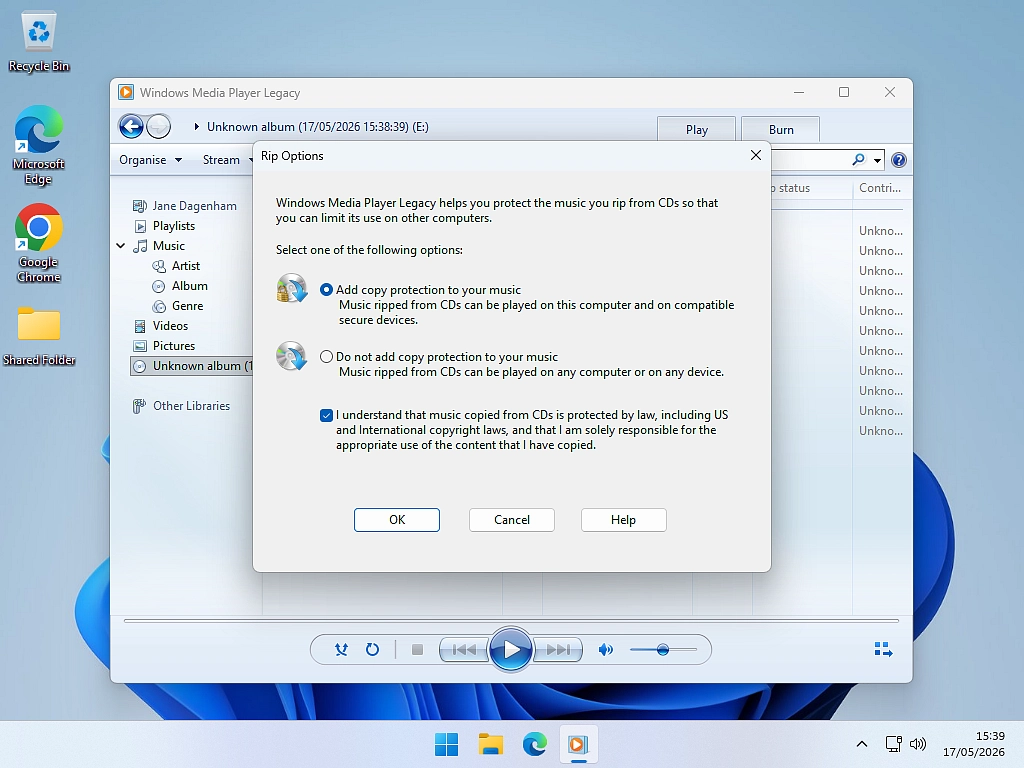The width and height of the screenshot is (1024, 768).
Task: Open the Organise menu
Action: [150, 160]
